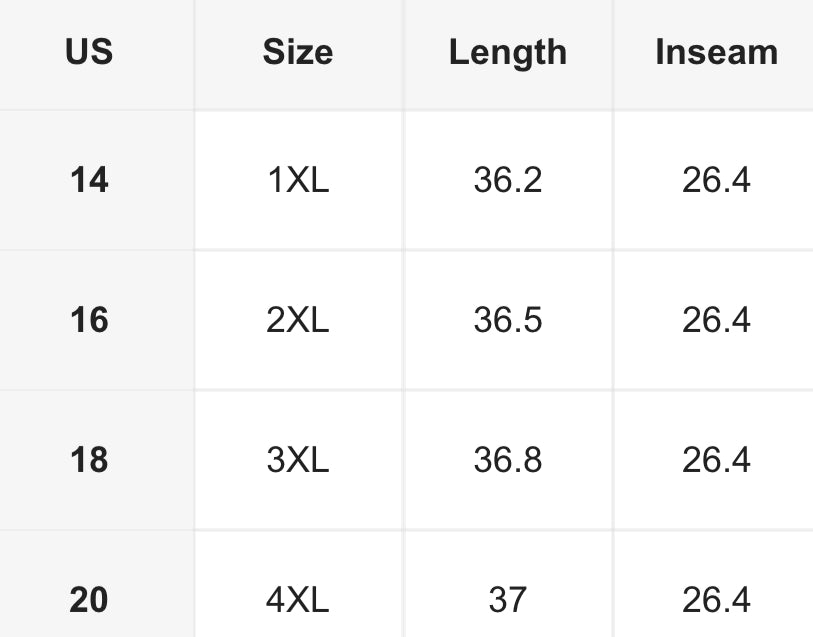This screenshot has height=637, width=813.
Task: Click the 4XL size cell
Action: [x=298, y=600]
